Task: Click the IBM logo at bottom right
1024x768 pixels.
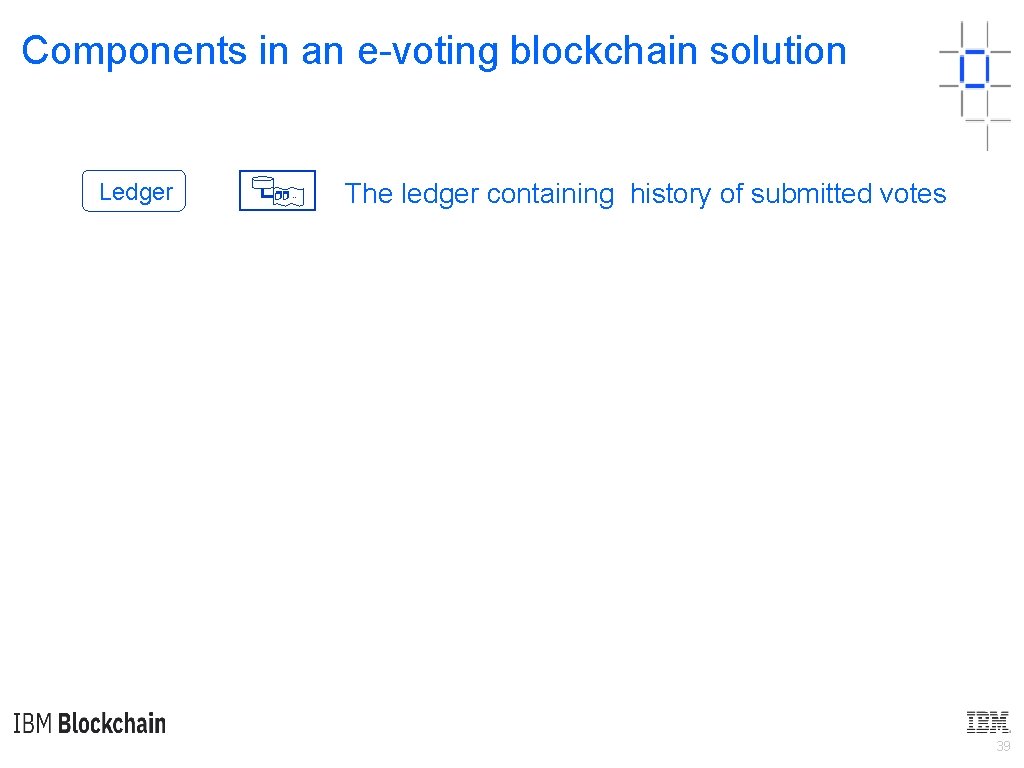Action: coord(987,721)
